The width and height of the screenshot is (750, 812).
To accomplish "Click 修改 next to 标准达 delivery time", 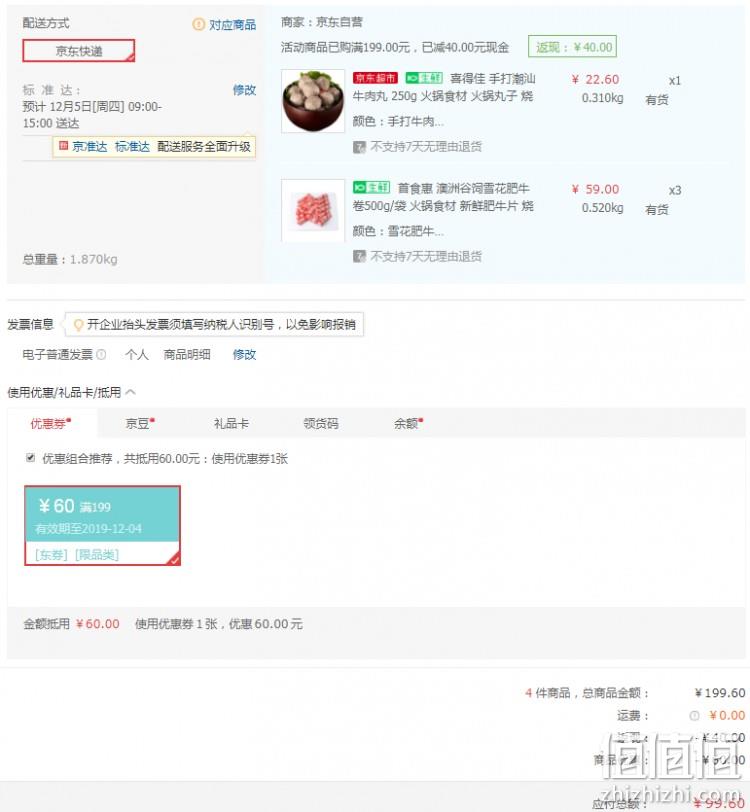I will click(x=244, y=90).
